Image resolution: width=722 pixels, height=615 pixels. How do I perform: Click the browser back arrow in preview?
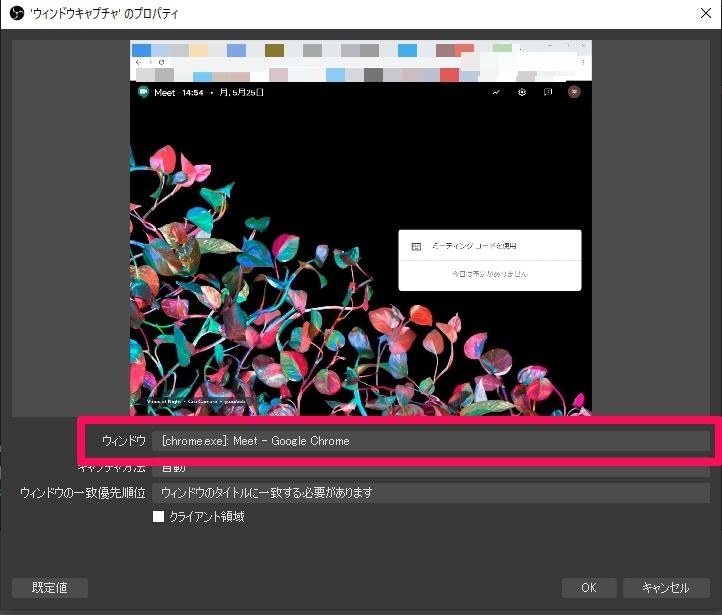tap(139, 62)
